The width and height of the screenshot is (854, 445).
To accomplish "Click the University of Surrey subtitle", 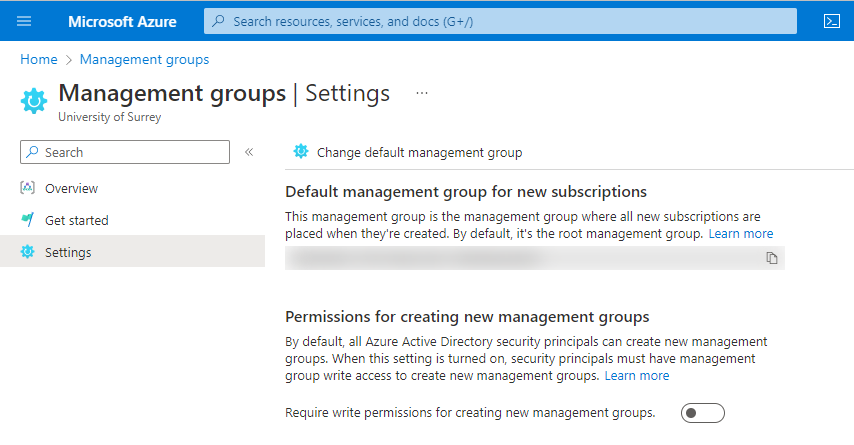I will 109,117.
